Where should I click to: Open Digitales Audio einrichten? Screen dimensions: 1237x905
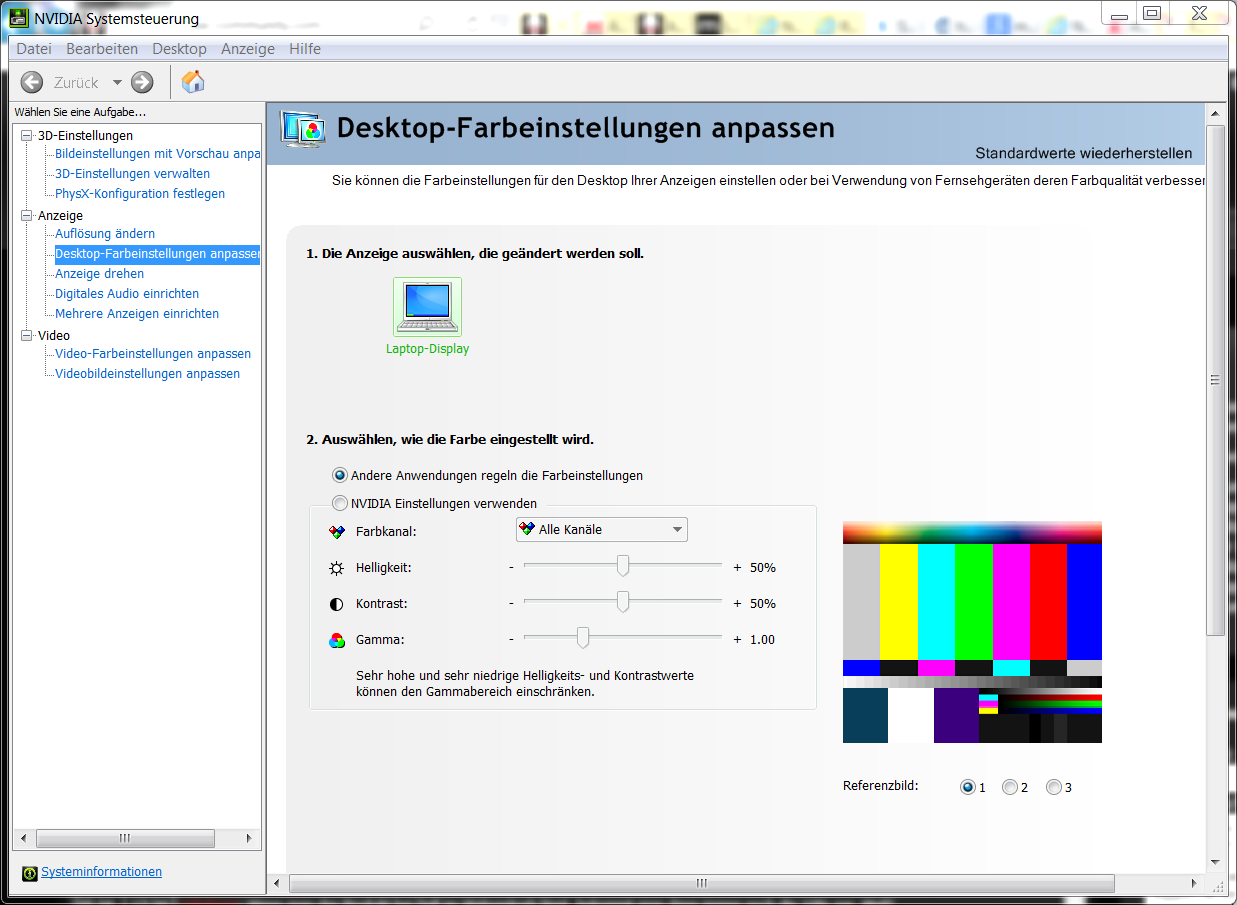coord(127,294)
